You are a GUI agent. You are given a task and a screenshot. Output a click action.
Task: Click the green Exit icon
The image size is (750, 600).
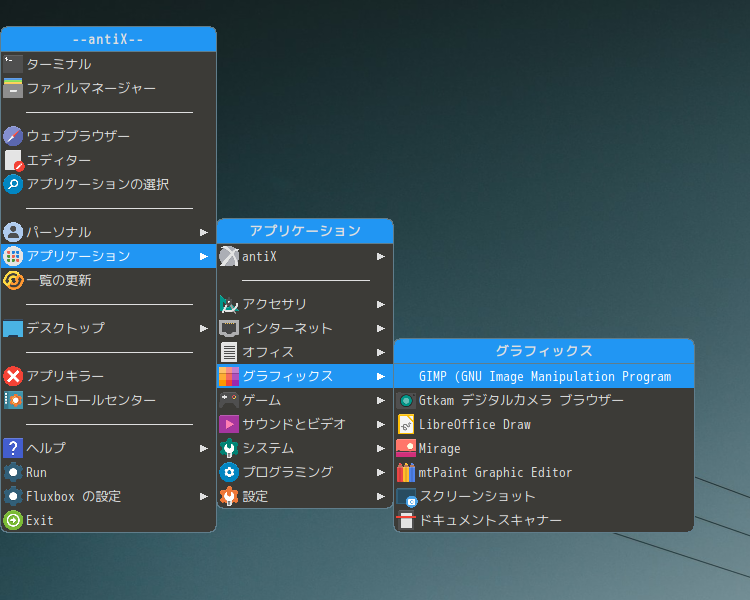click(13, 520)
